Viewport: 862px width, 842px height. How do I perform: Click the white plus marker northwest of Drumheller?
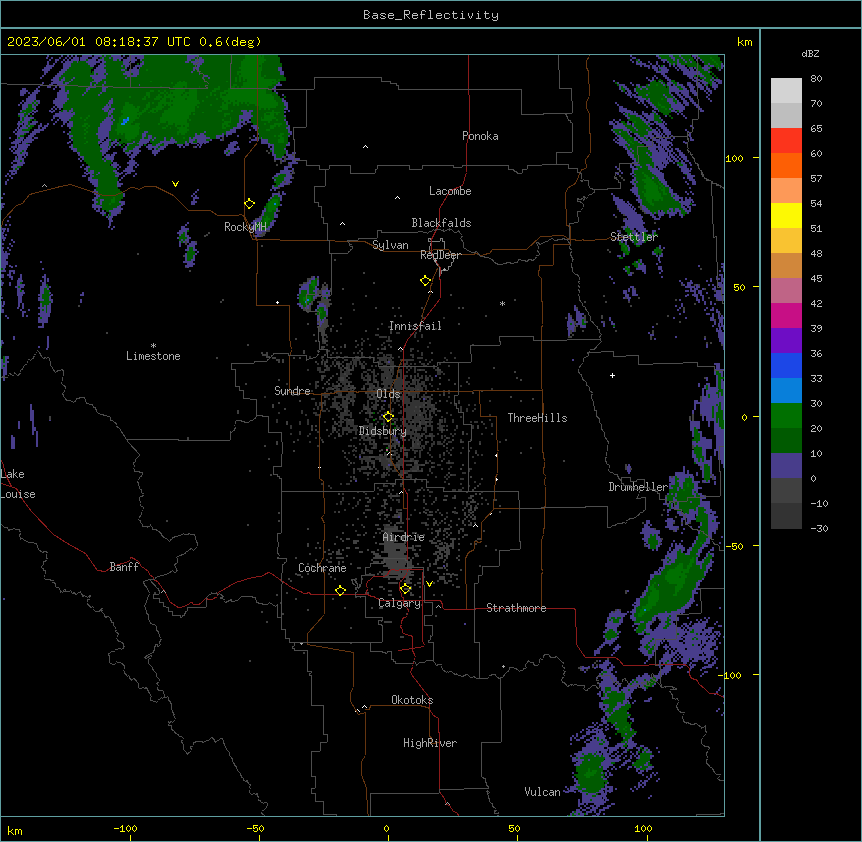point(612,375)
